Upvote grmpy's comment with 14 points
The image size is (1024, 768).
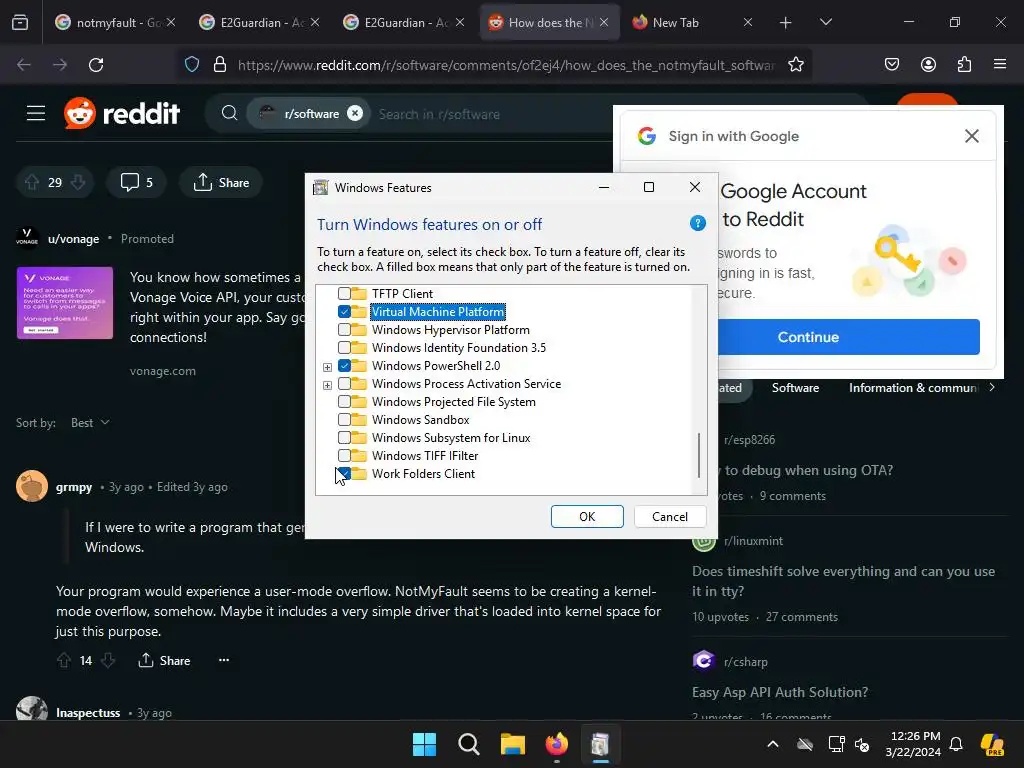pyautogui.click(x=63, y=660)
